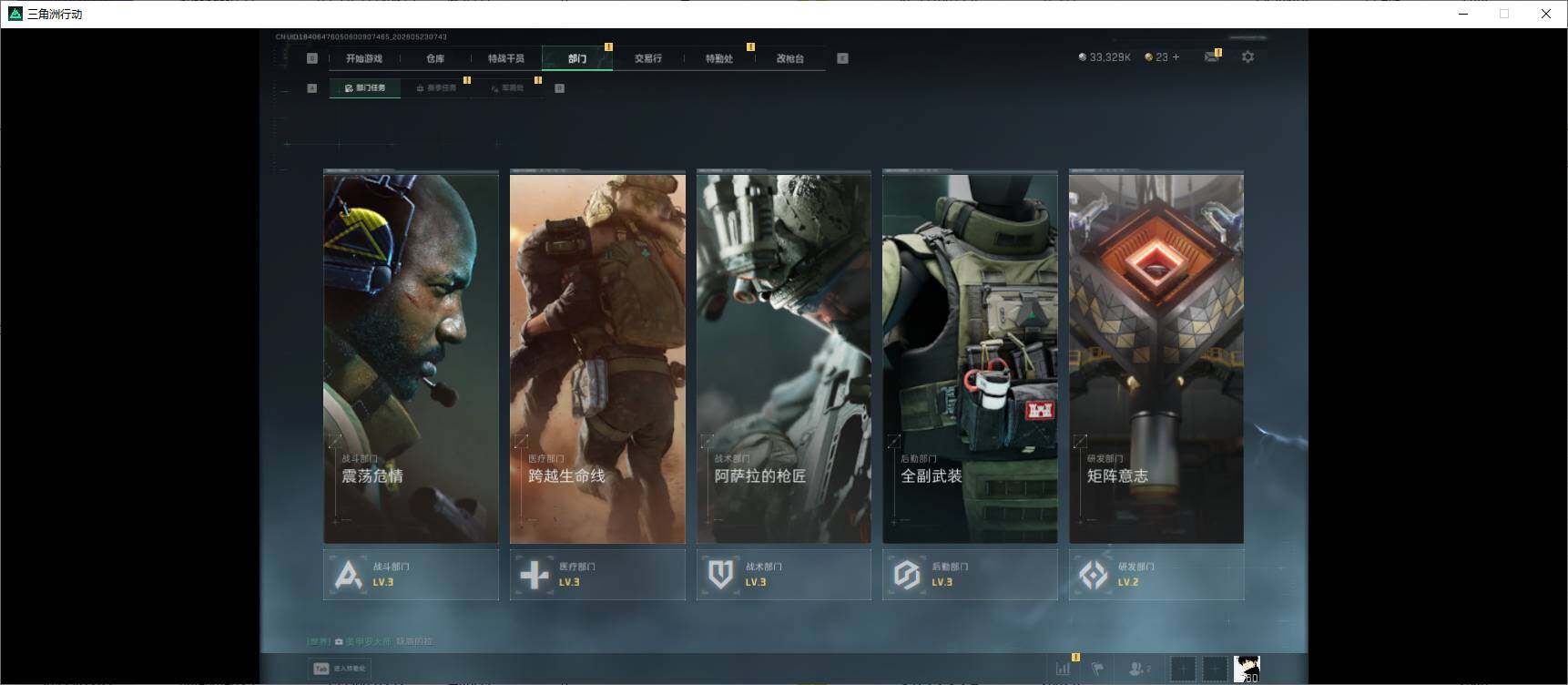The height and width of the screenshot is (685, 1568).
Task: Click the logistics department hexagon emblem
Action: [x=907, y=575]
